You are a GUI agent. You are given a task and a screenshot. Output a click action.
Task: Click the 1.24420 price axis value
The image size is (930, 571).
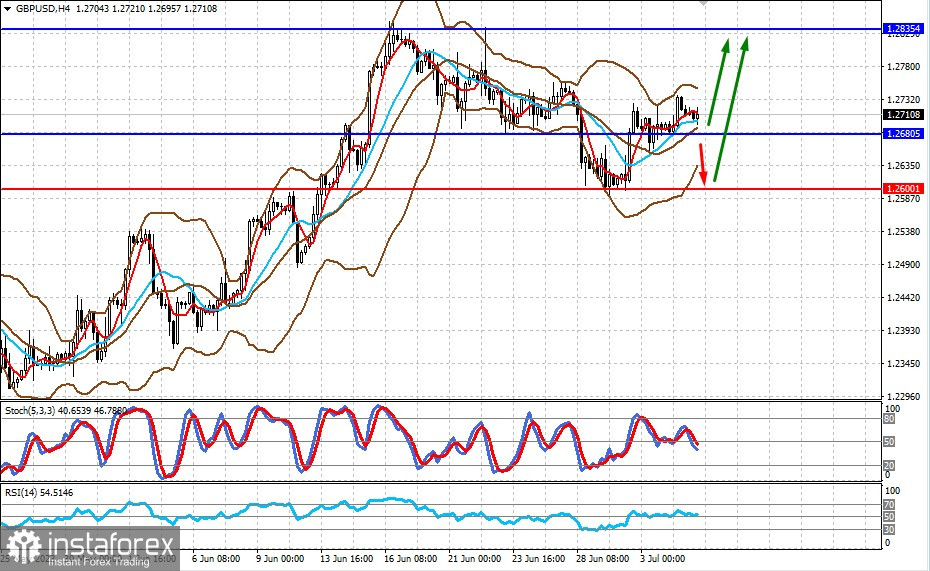903,298
